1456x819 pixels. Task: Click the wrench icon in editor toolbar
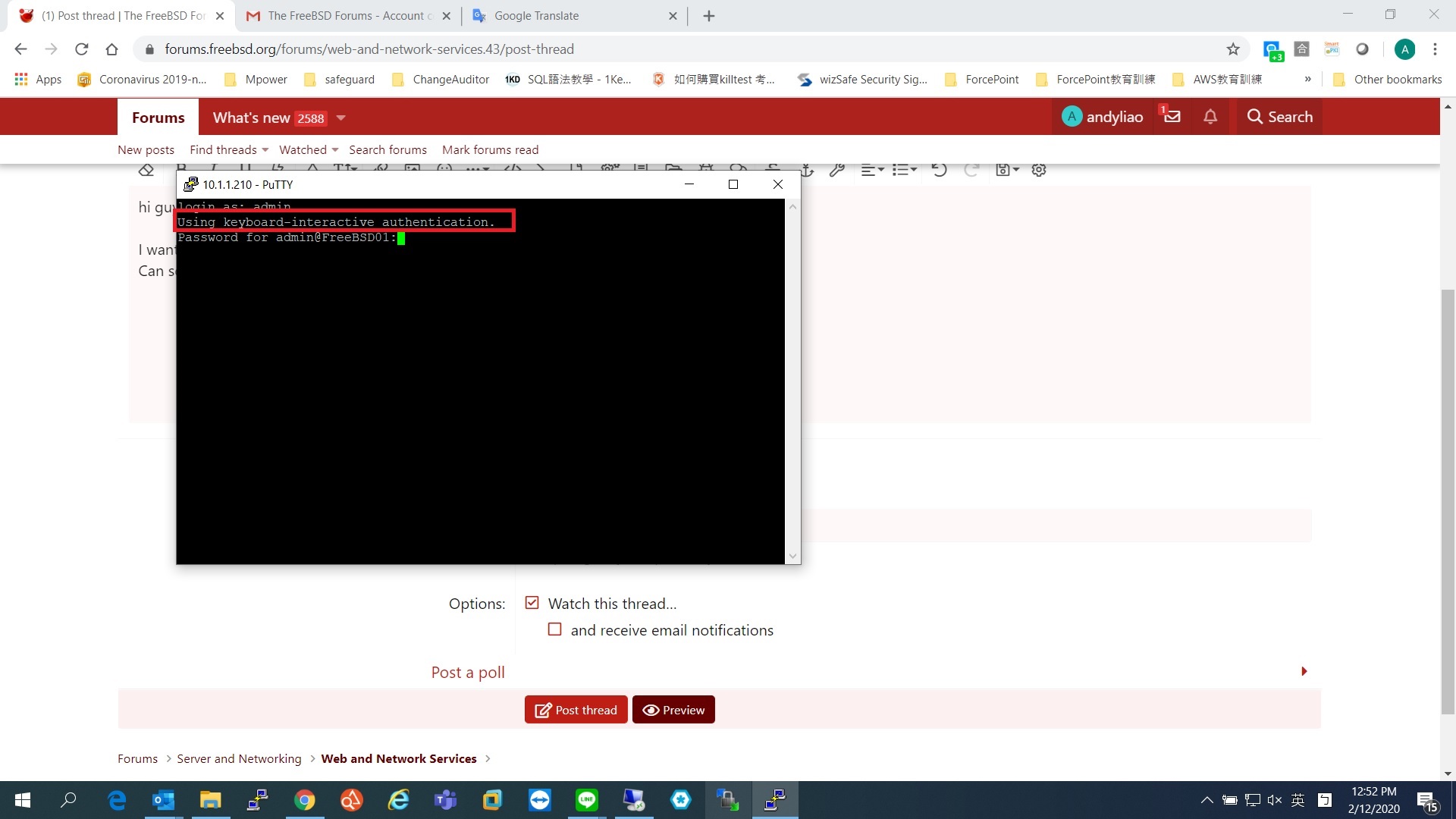836,170
